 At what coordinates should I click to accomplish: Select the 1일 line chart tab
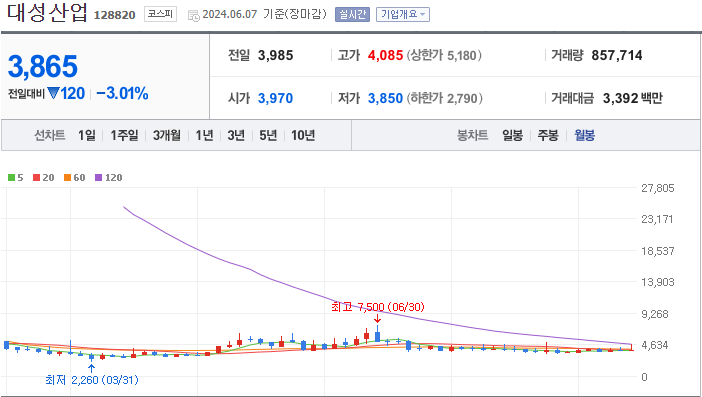(x=87, y=135)
